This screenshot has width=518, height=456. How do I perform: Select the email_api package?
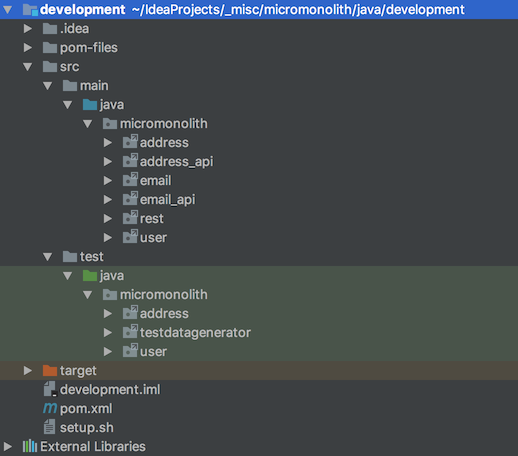(167, 200)
